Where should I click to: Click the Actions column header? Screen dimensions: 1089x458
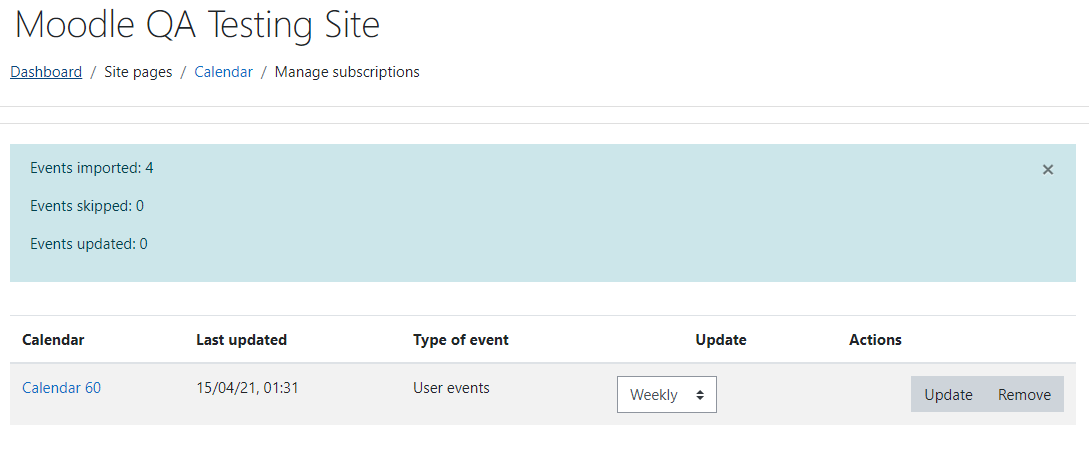tap(875, 340)
